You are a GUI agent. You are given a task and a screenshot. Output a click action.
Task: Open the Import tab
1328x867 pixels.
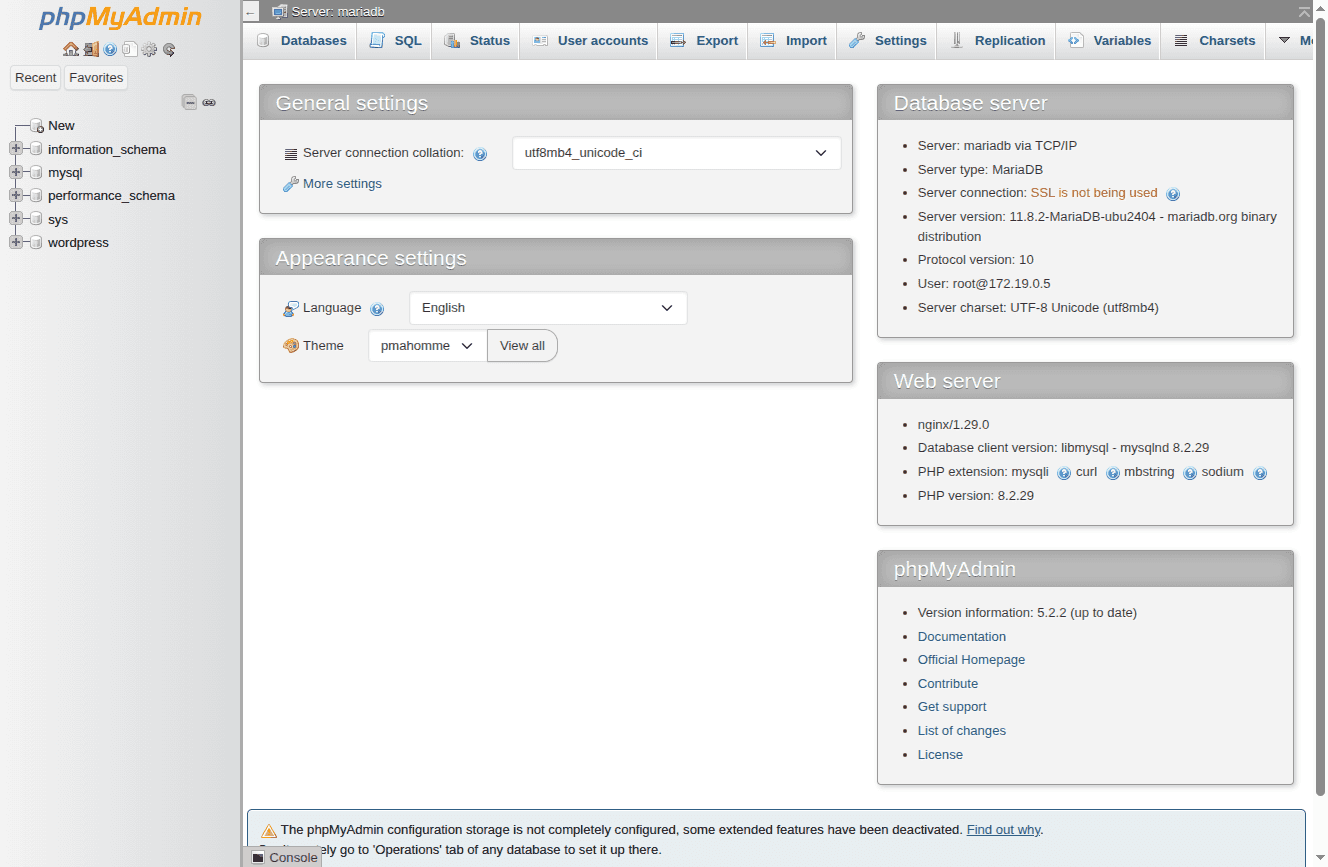pyautogui.click(x=792, y=41)
